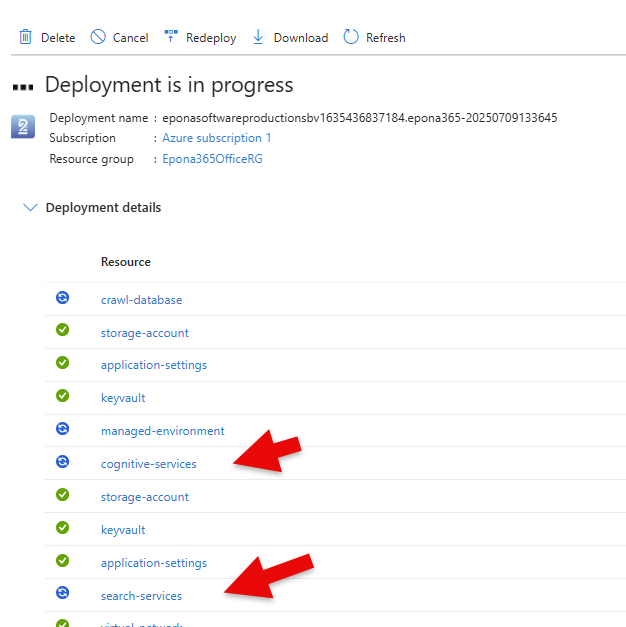This screenshot has height=627, width=626.
Task: Open the second keyvault resource link
Action: [x=123, y=530]
